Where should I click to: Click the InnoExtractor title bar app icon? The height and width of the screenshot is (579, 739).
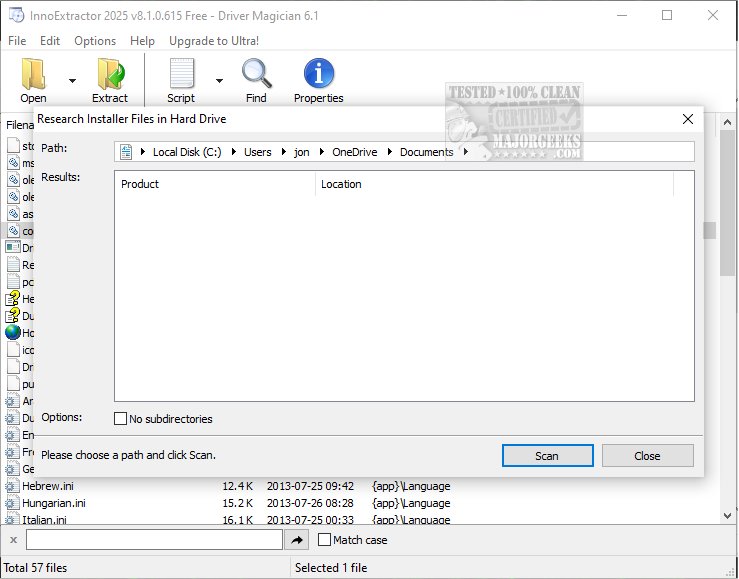click(x=16, y=16)
